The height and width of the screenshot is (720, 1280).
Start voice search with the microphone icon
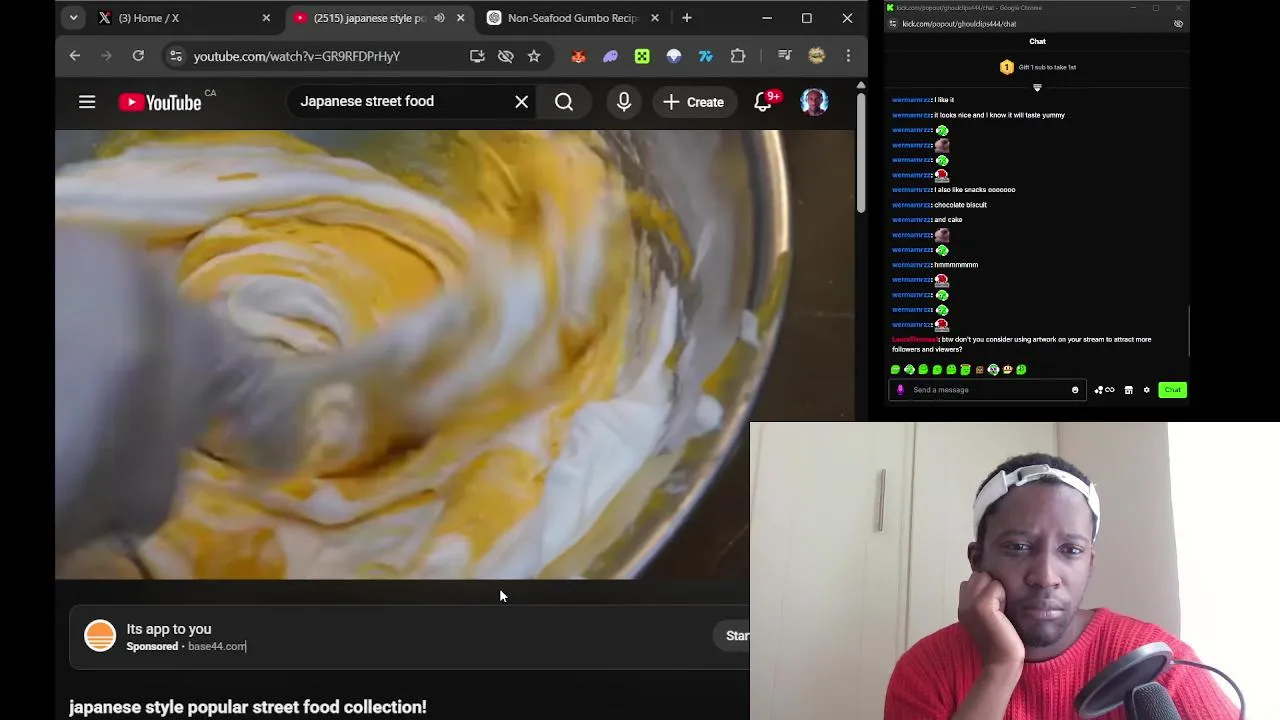point(624,102)
